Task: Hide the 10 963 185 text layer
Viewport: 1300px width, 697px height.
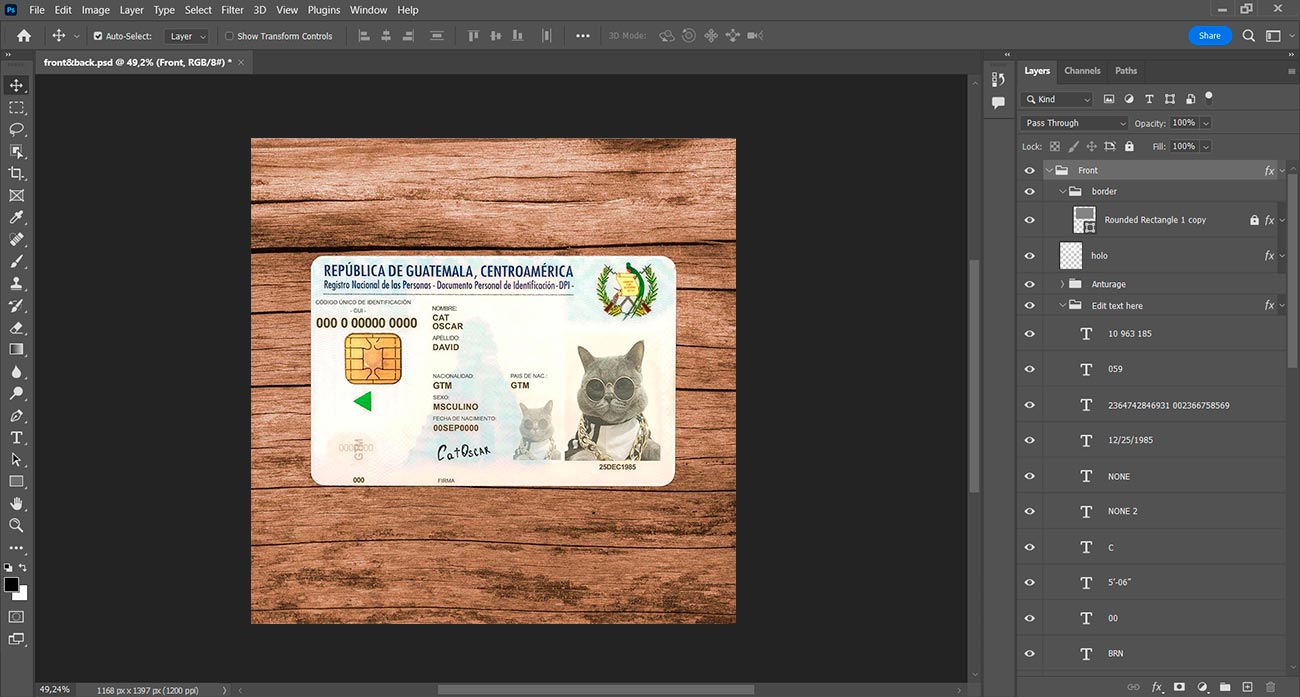Action: point(1030,334)
